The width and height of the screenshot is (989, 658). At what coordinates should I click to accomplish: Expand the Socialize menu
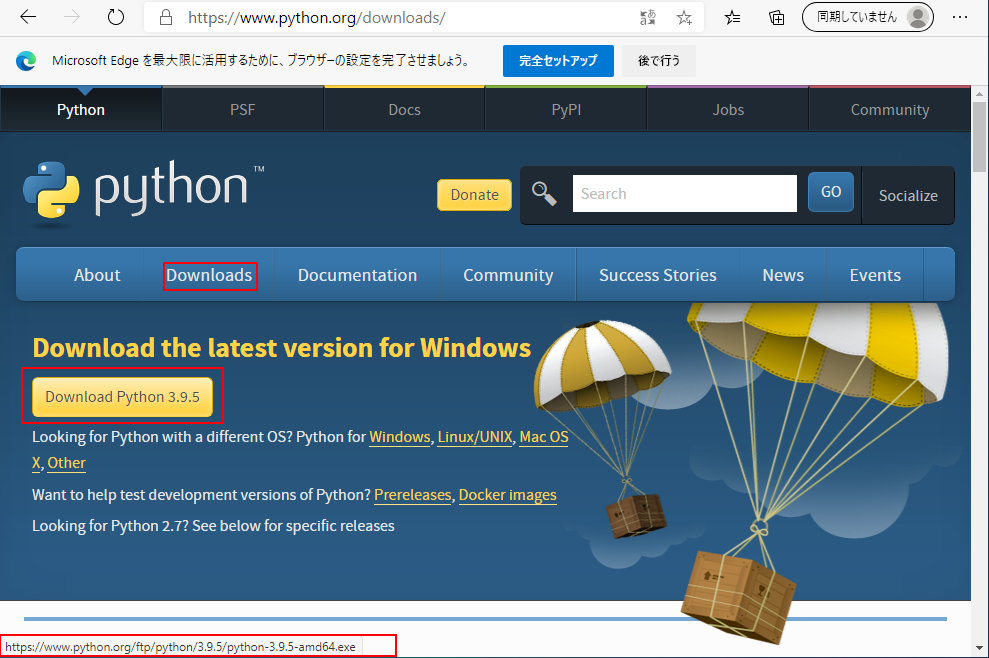pyautogui.click(x=907, y=196)
